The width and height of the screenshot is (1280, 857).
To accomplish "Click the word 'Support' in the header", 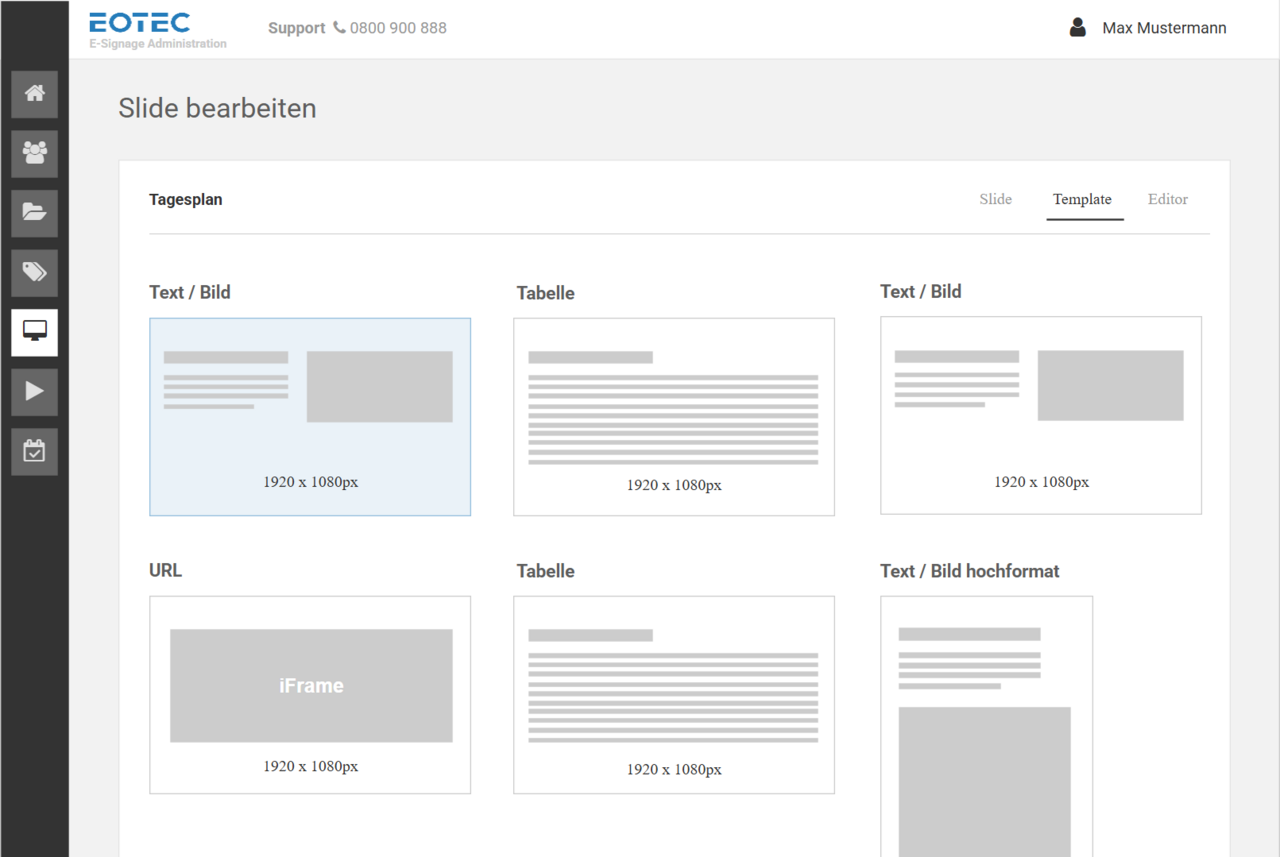I will coord(297,28).
